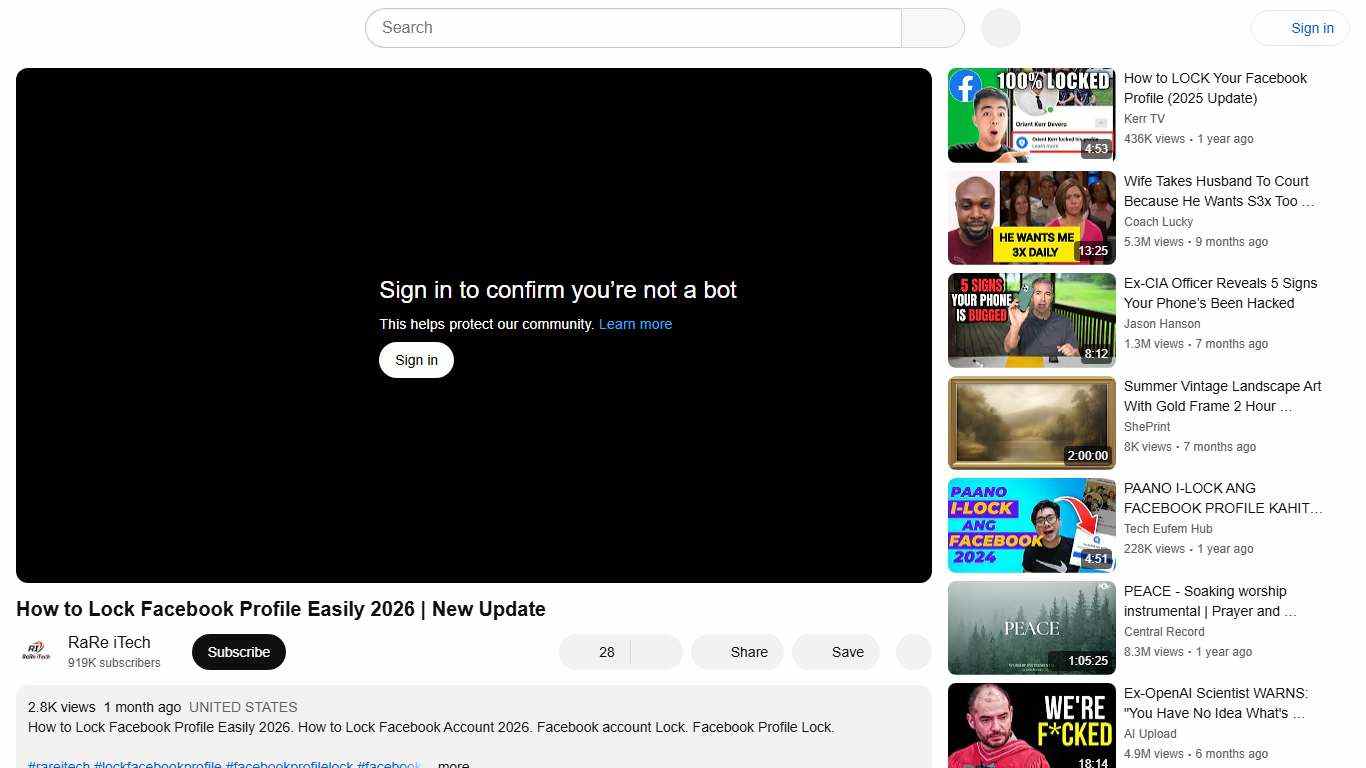The image size is (1366, 768).
Task: Open more actions next to the Save button
Action: point(913,652)
